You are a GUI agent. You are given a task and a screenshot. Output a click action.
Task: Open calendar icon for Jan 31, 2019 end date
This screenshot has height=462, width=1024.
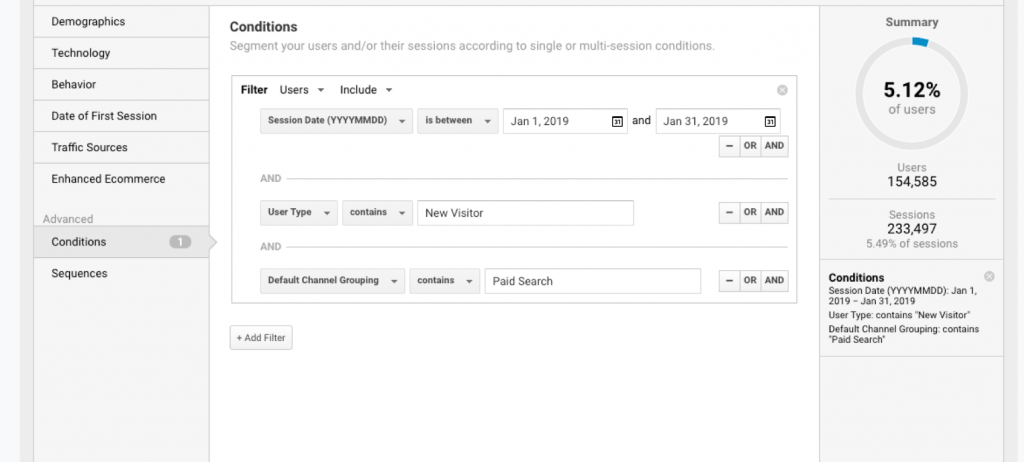point(770,121)
